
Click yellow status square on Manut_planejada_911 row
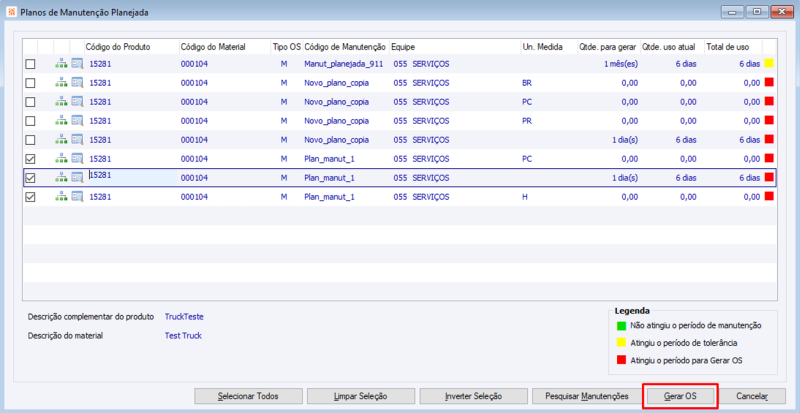[x=769, y=63]
